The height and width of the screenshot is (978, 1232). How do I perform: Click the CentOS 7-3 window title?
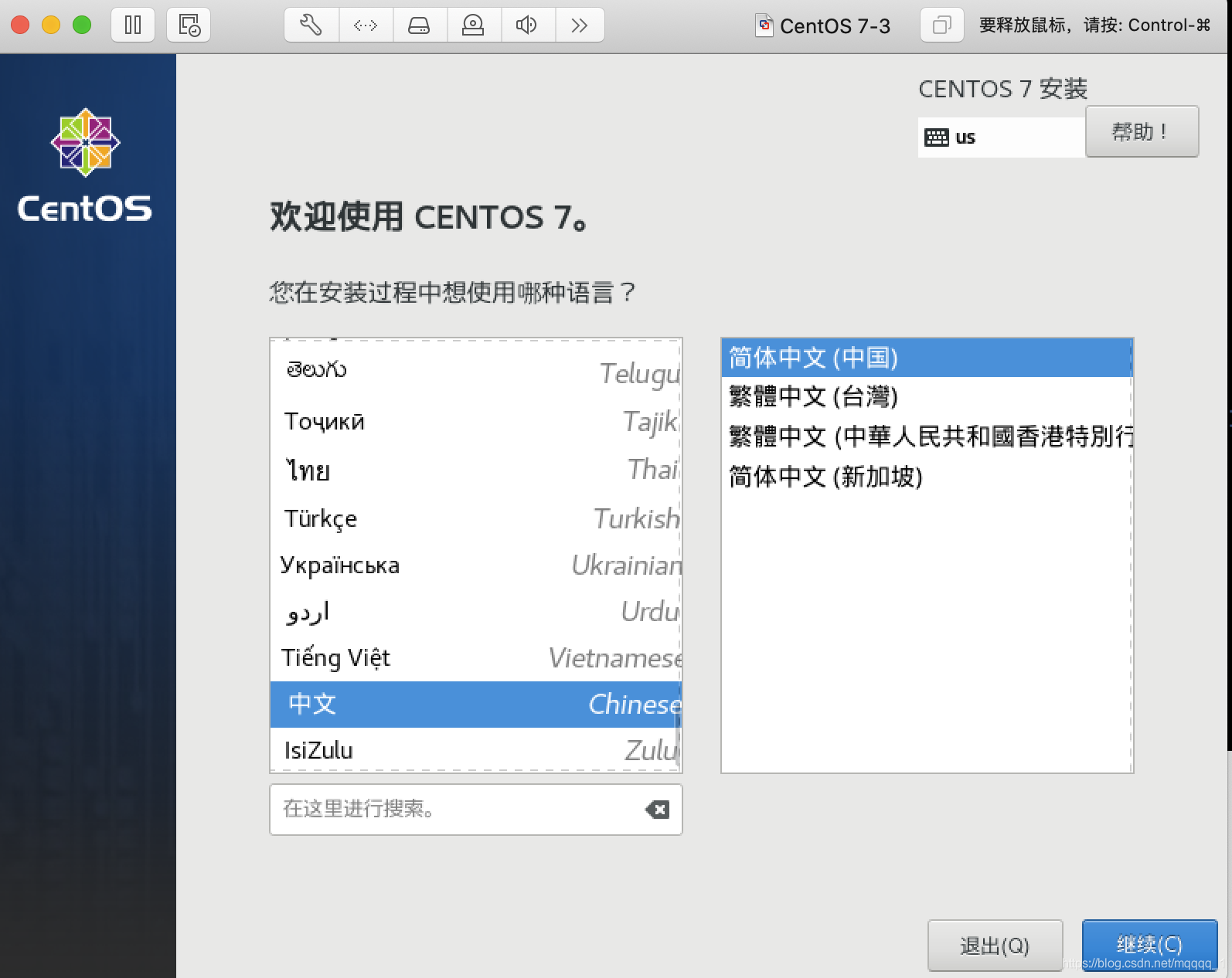coord(823,26)
